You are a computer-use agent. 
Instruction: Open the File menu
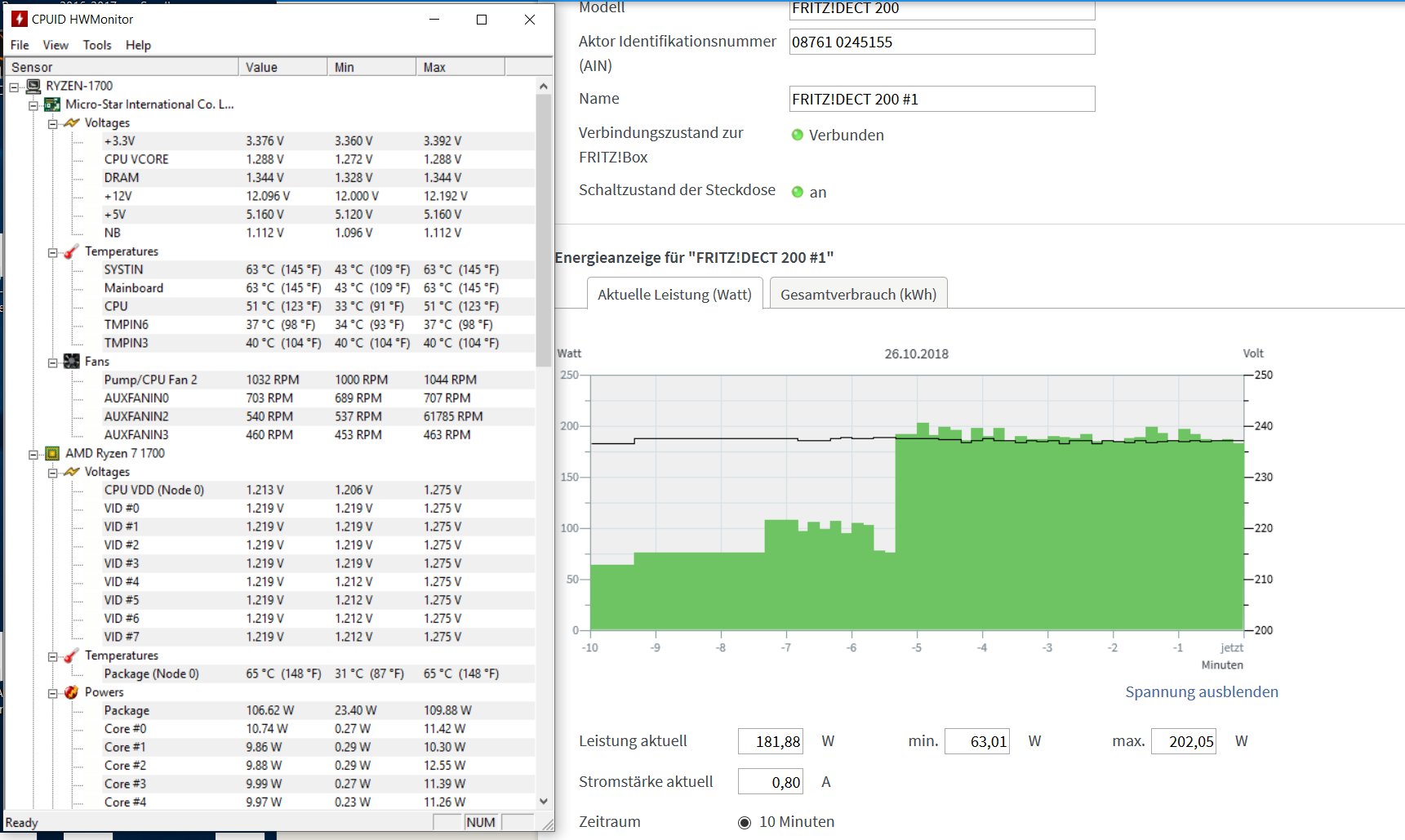tap(20, 45)
